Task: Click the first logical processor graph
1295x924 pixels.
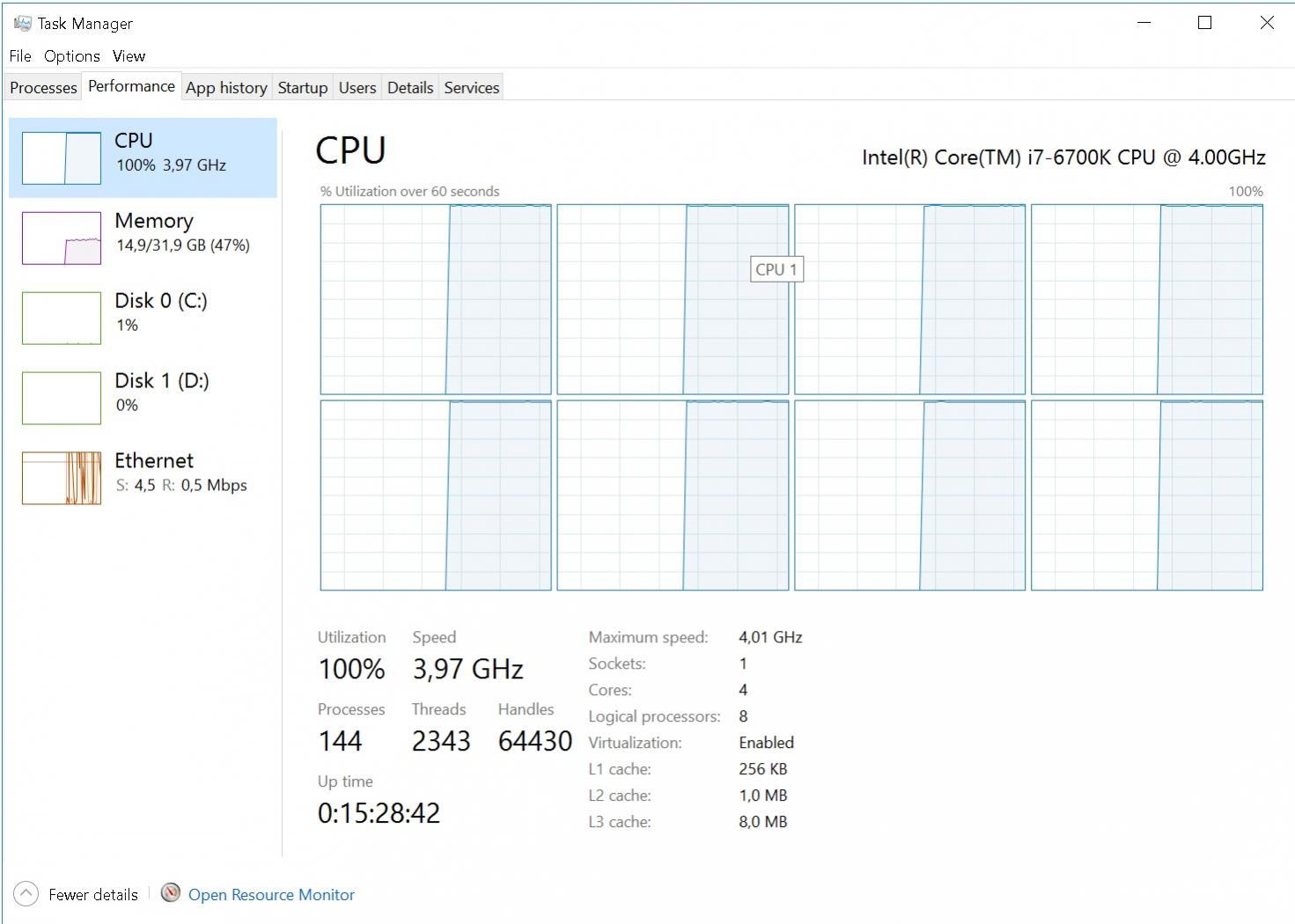Action: coord(436,299)
